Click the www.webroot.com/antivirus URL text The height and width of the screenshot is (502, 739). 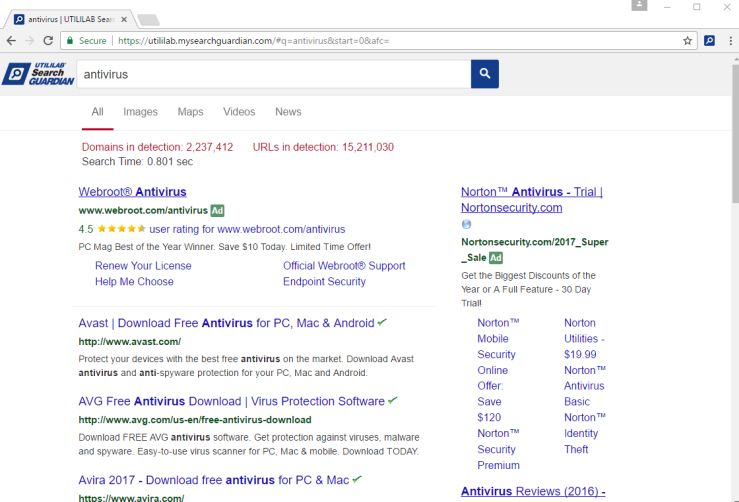[143, 210]
